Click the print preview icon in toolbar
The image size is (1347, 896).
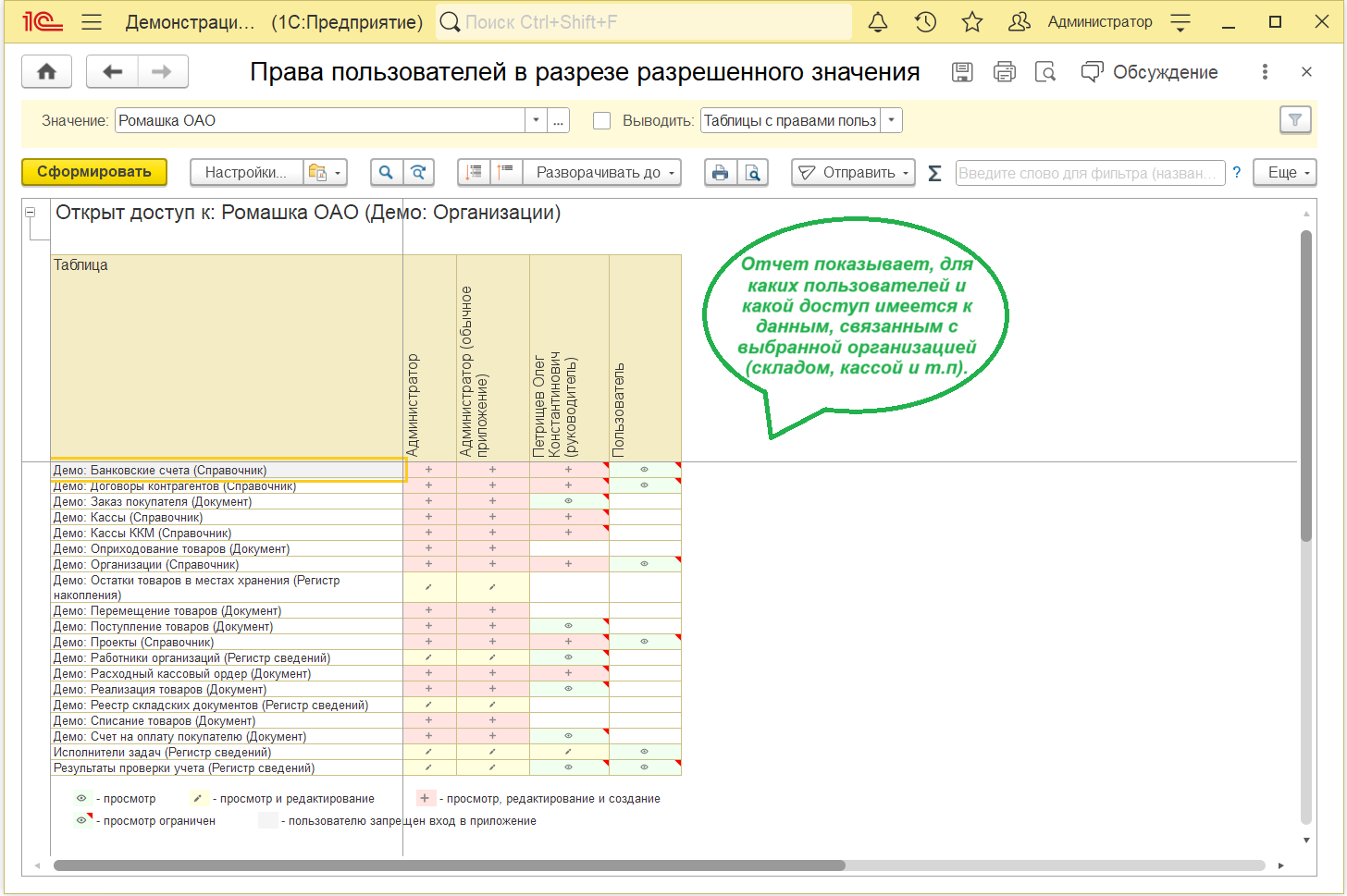pyautogui.click(x=753, y=173)
